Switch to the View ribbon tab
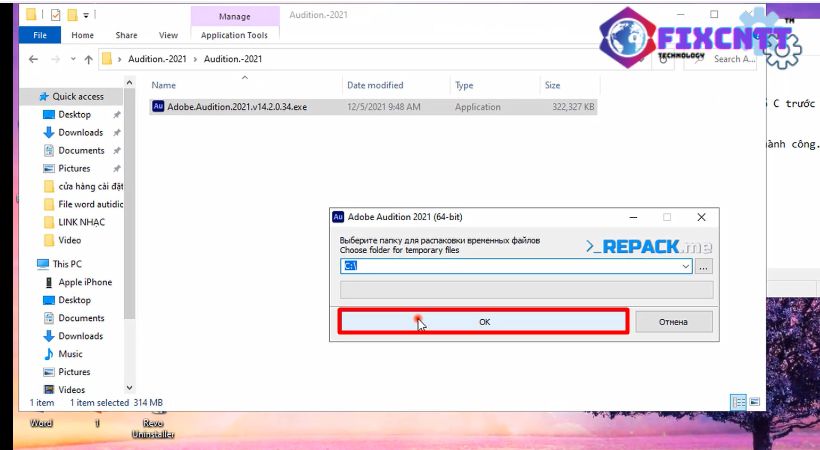 [168, 35]
